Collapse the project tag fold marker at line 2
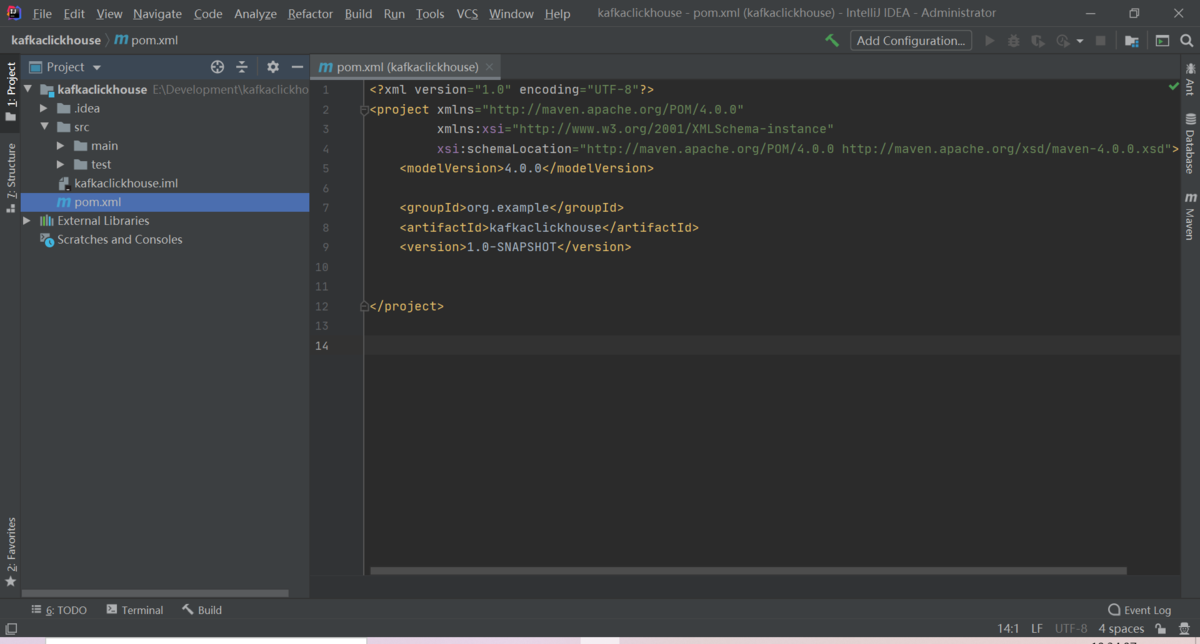 point(365,110)
